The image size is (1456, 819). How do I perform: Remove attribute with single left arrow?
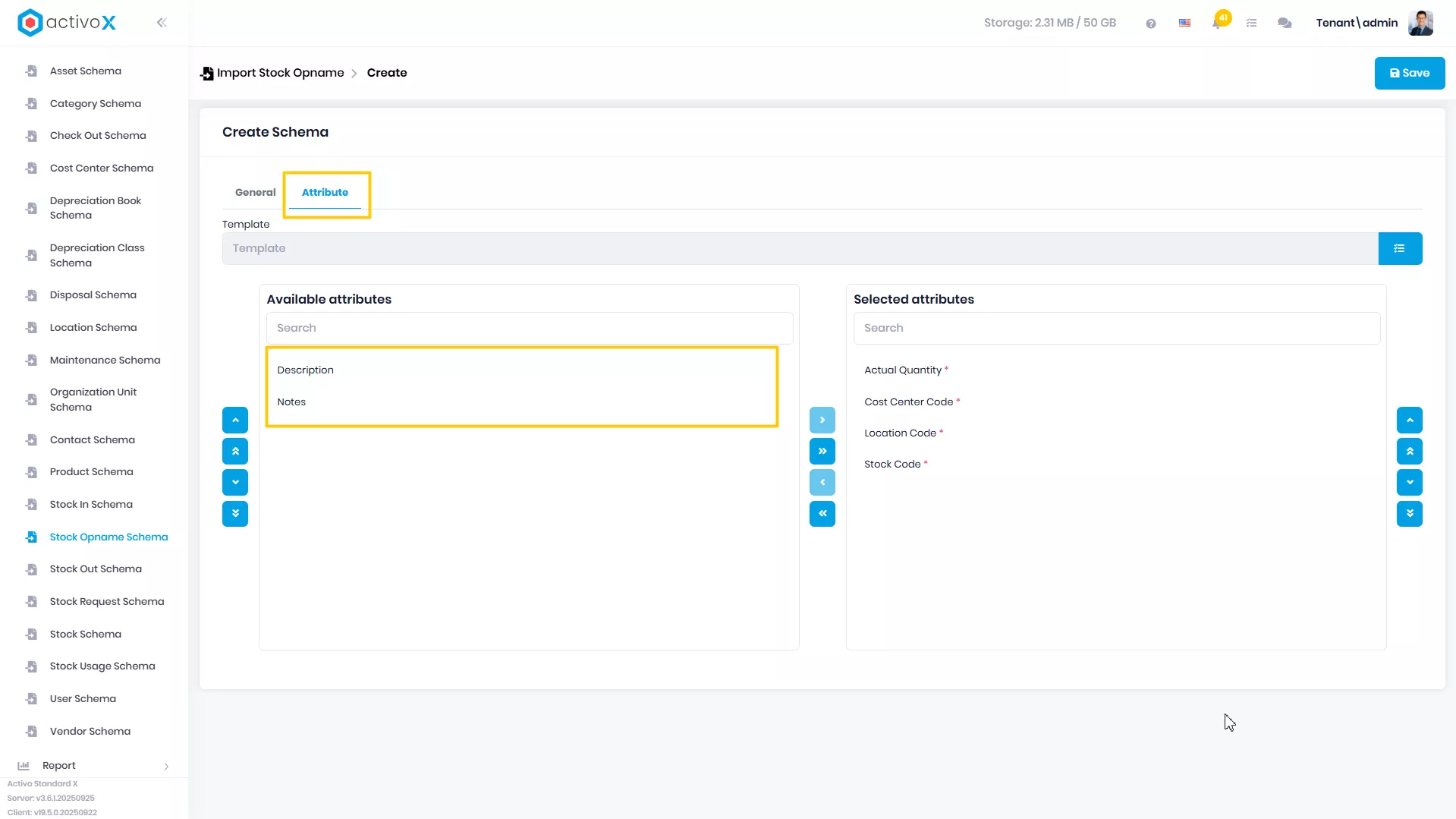tap(822, 482)
